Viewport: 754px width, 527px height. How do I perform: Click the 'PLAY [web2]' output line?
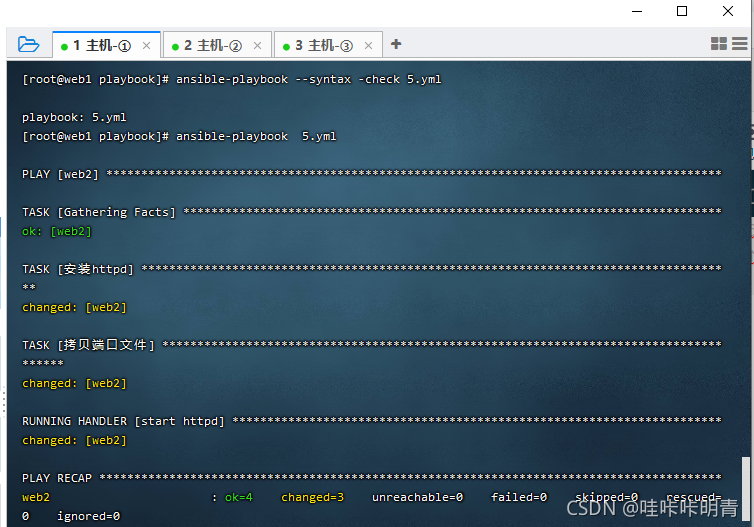pyautogui.click(x=371, y=174)
